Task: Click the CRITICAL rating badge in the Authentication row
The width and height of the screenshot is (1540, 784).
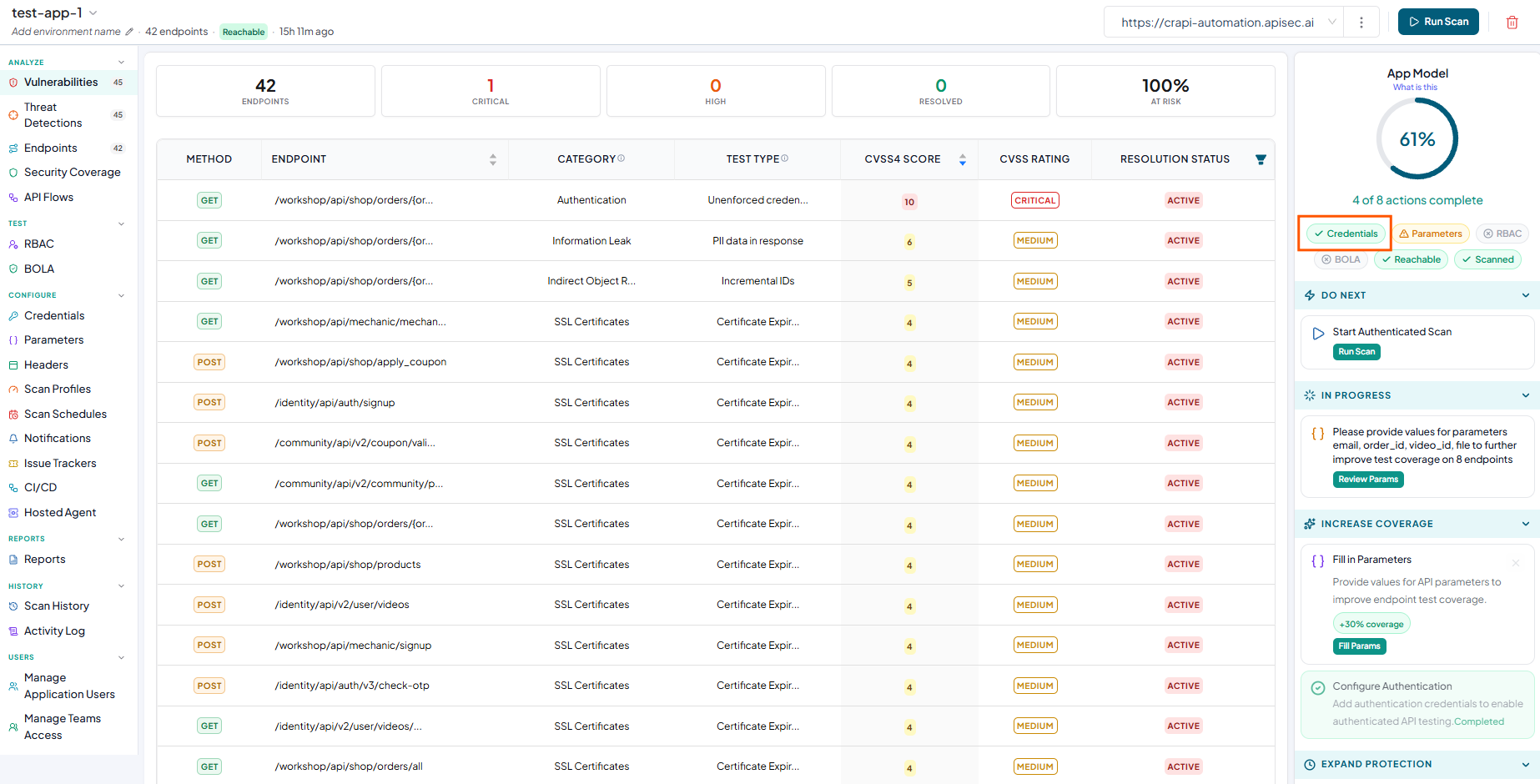Action: point(1034,200)
